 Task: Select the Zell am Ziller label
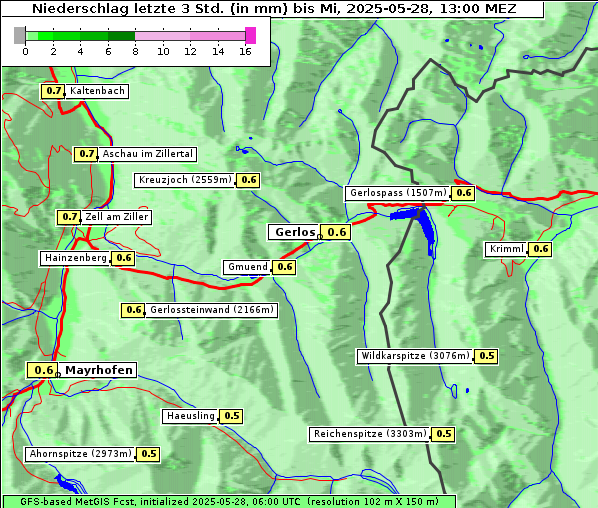[x=116, y=217]
